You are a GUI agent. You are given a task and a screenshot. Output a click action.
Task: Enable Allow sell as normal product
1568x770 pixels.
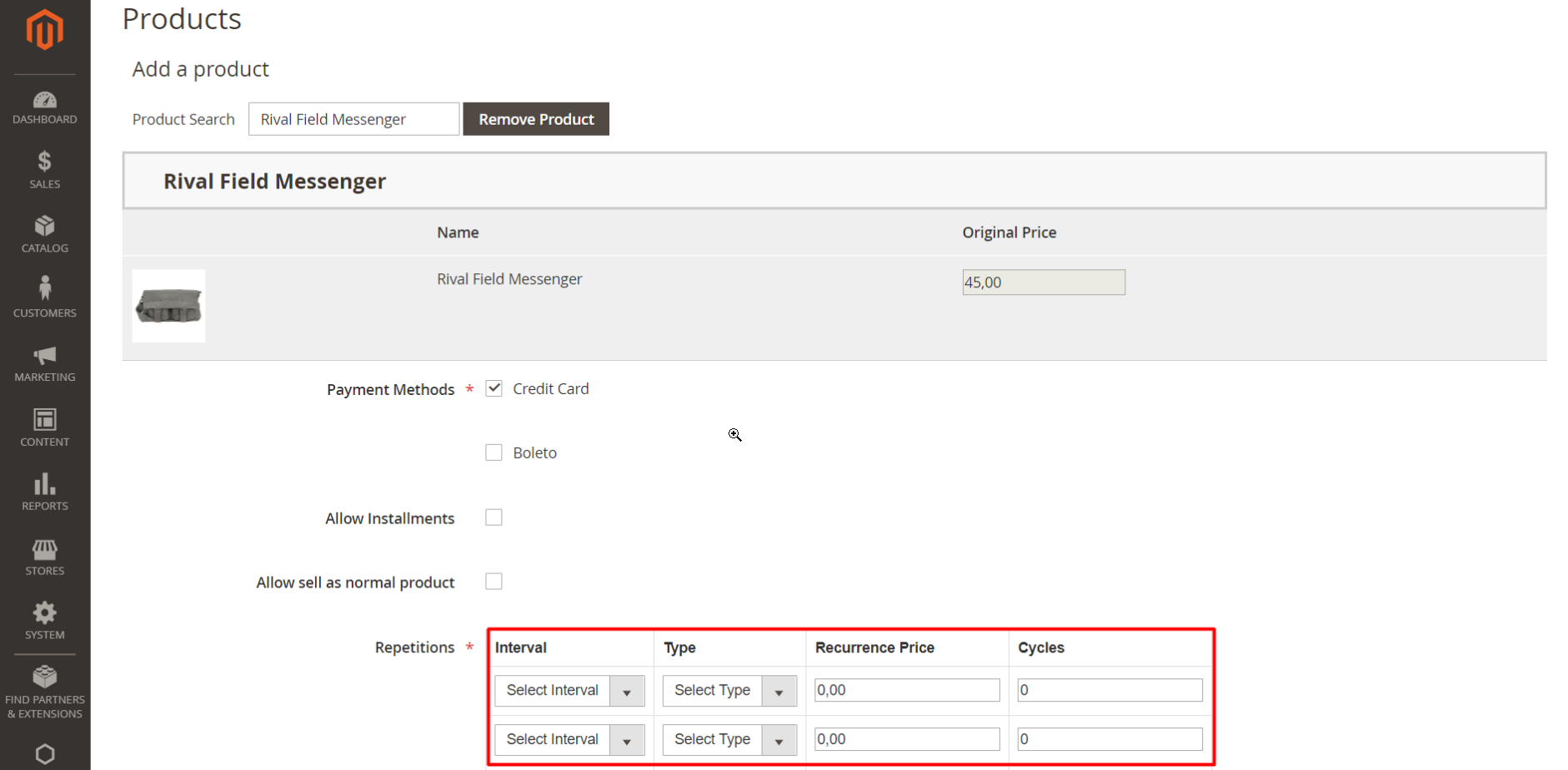tap(493, 582)
